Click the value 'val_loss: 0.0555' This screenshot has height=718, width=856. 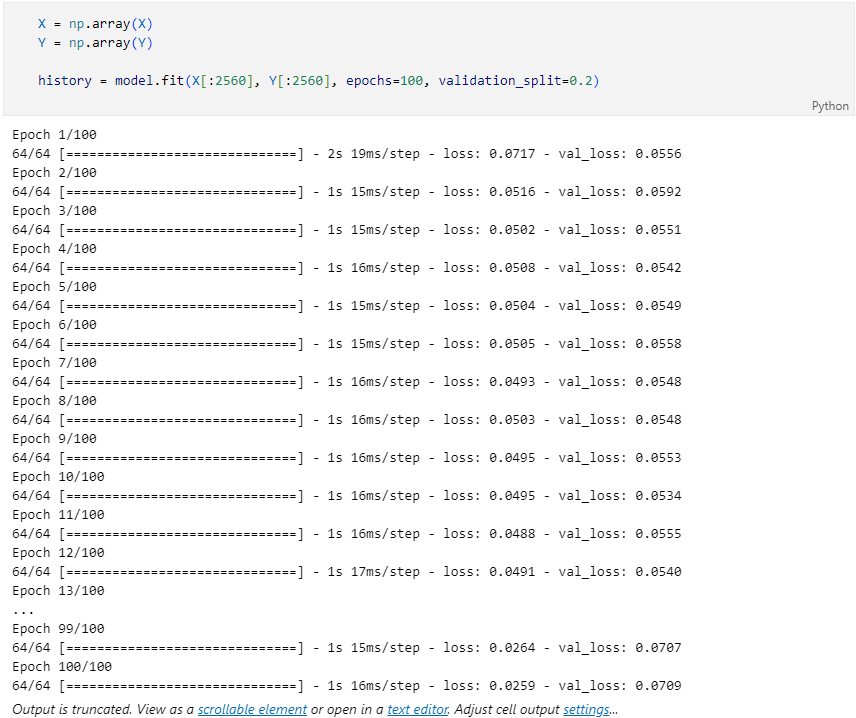[620, 533]
